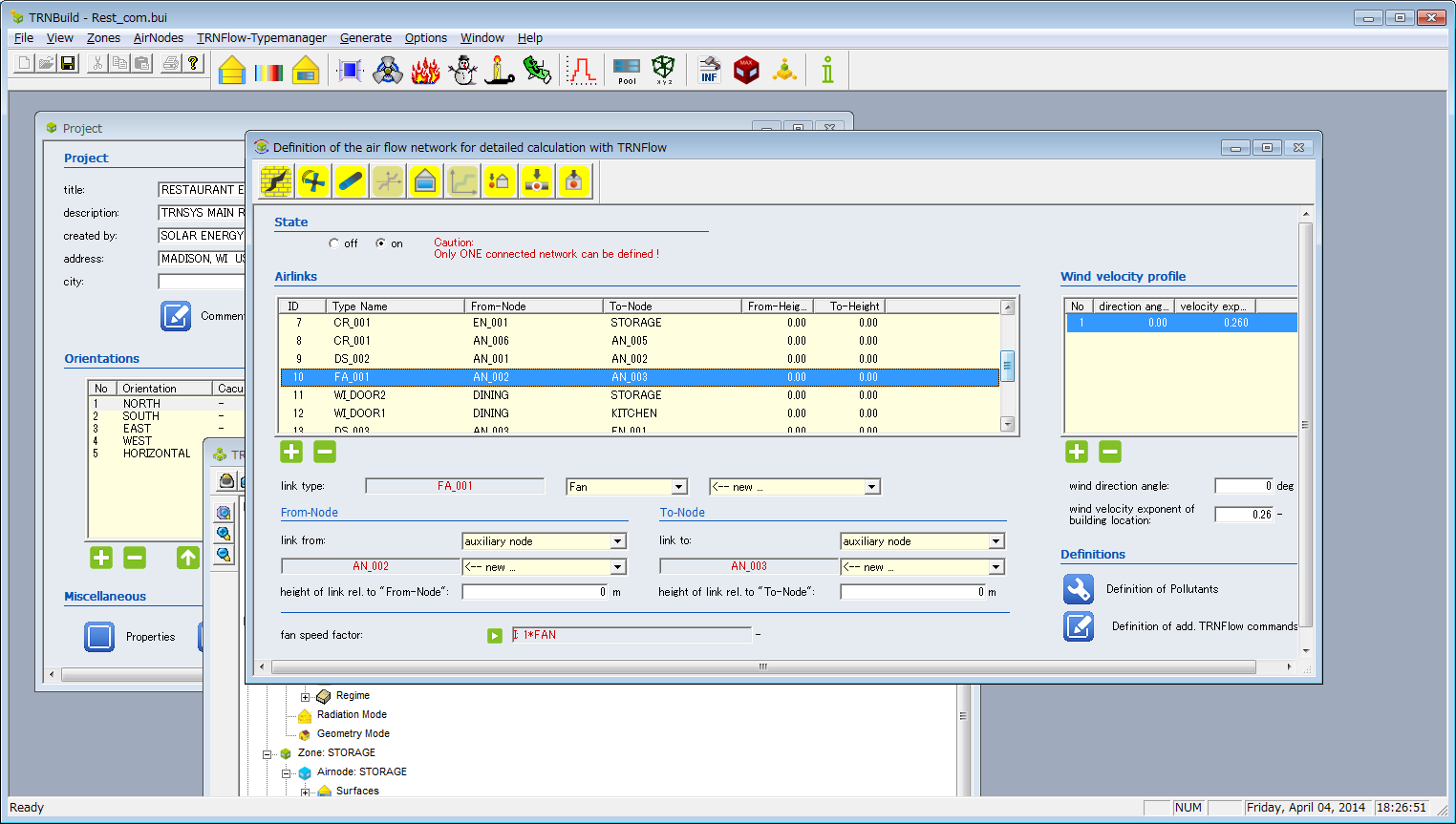
Task: Open the Comment edit icon in Project
Action: tap(176, 316)
